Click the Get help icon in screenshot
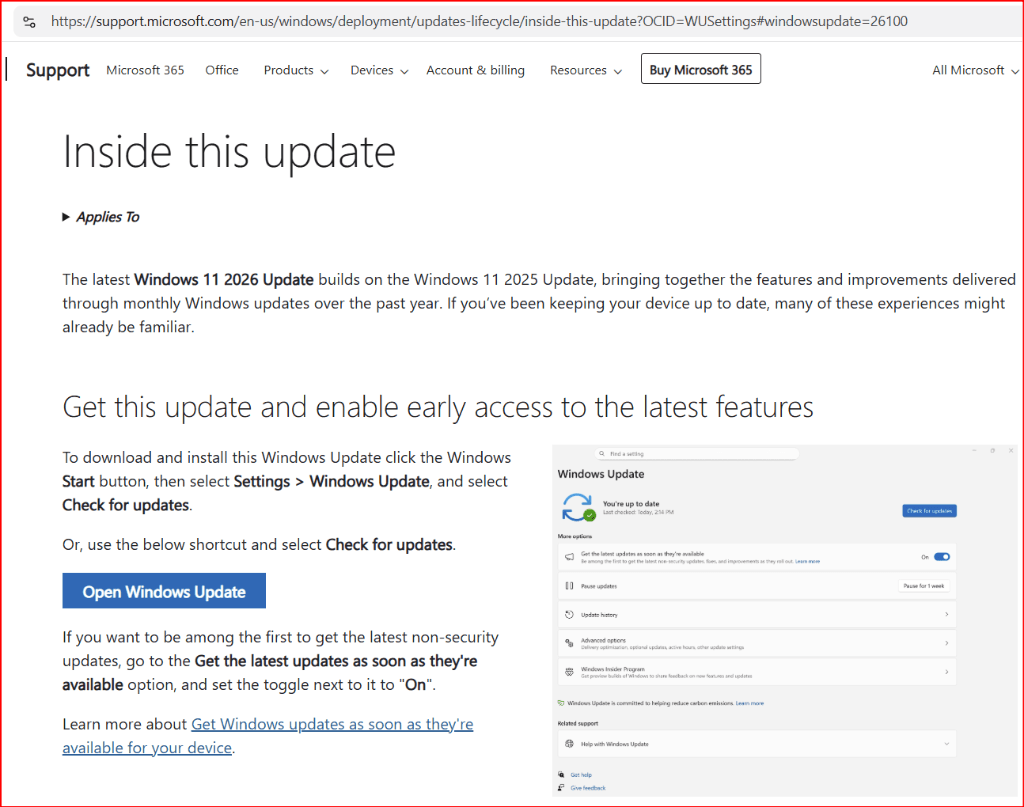Viewport: 1024px width, 807px height. point(561,774)
